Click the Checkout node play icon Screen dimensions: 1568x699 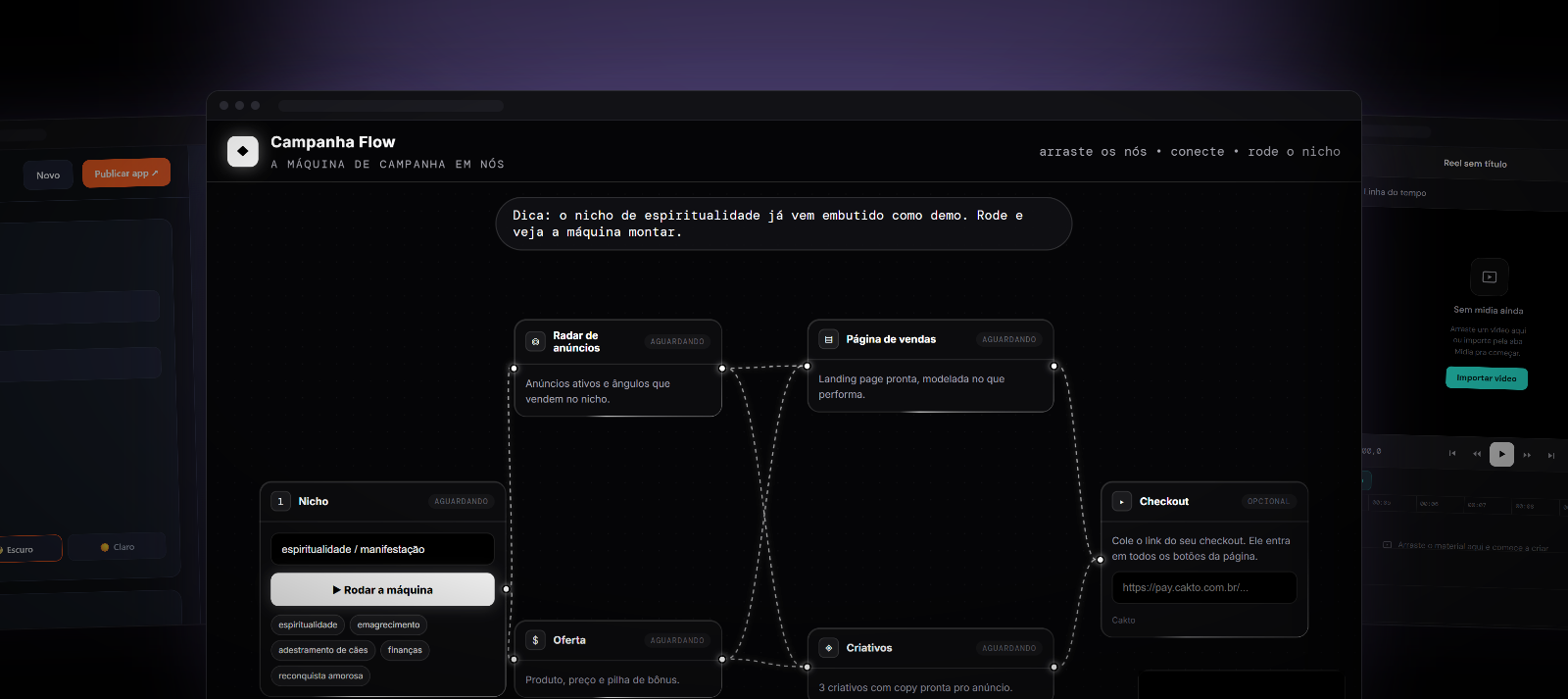[x=1121, y=501]
